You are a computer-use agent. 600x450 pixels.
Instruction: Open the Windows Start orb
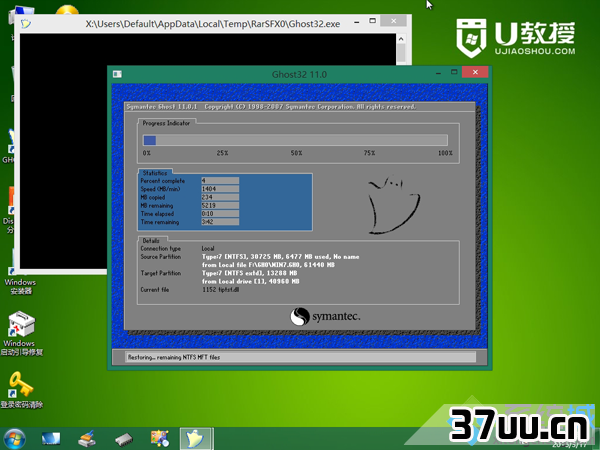click(x=15, y=439)
